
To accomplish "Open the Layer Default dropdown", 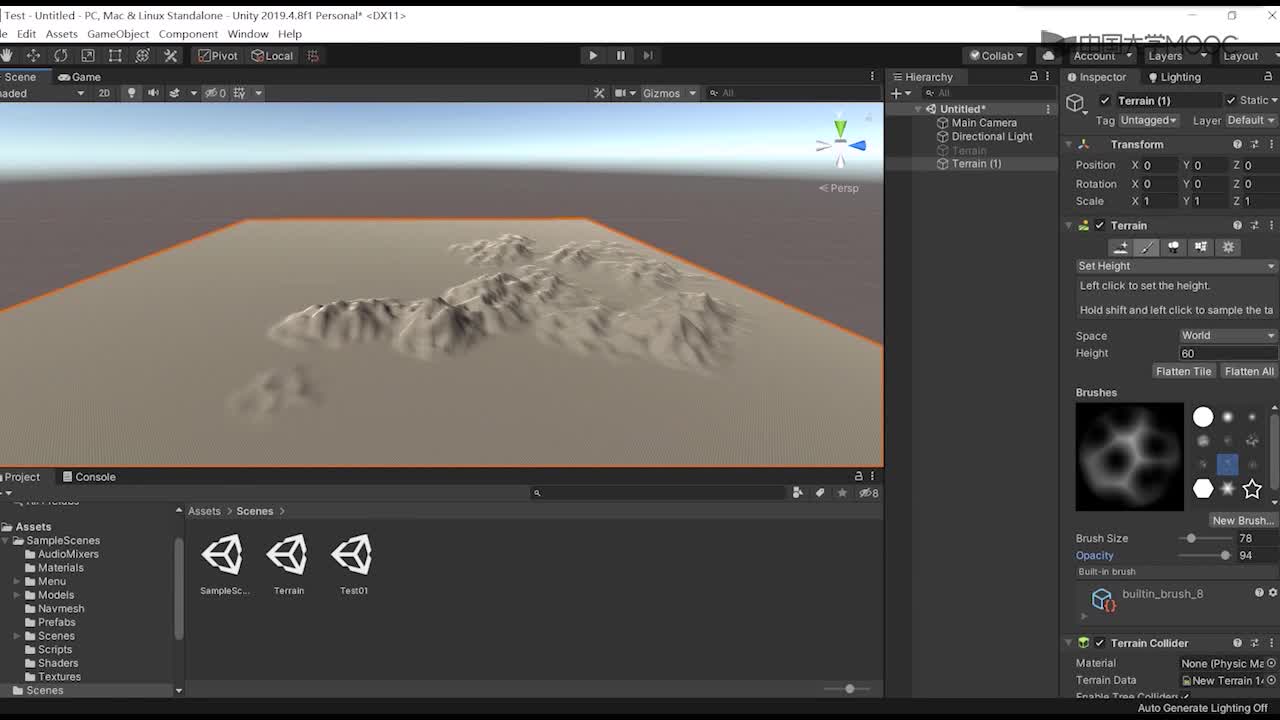I will click(1251, 120).
